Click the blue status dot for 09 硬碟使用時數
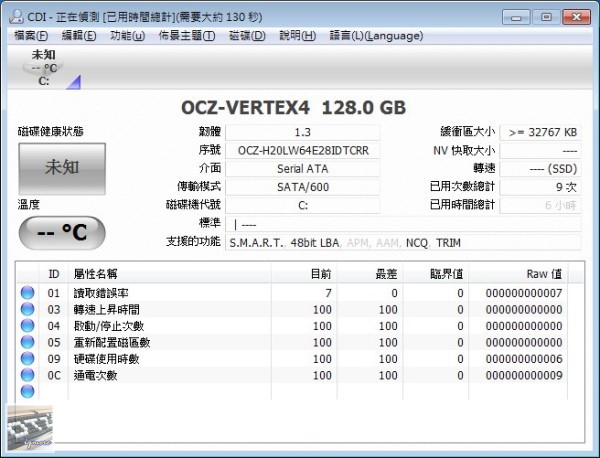This screenshot has height=458, width=600. 27,359
